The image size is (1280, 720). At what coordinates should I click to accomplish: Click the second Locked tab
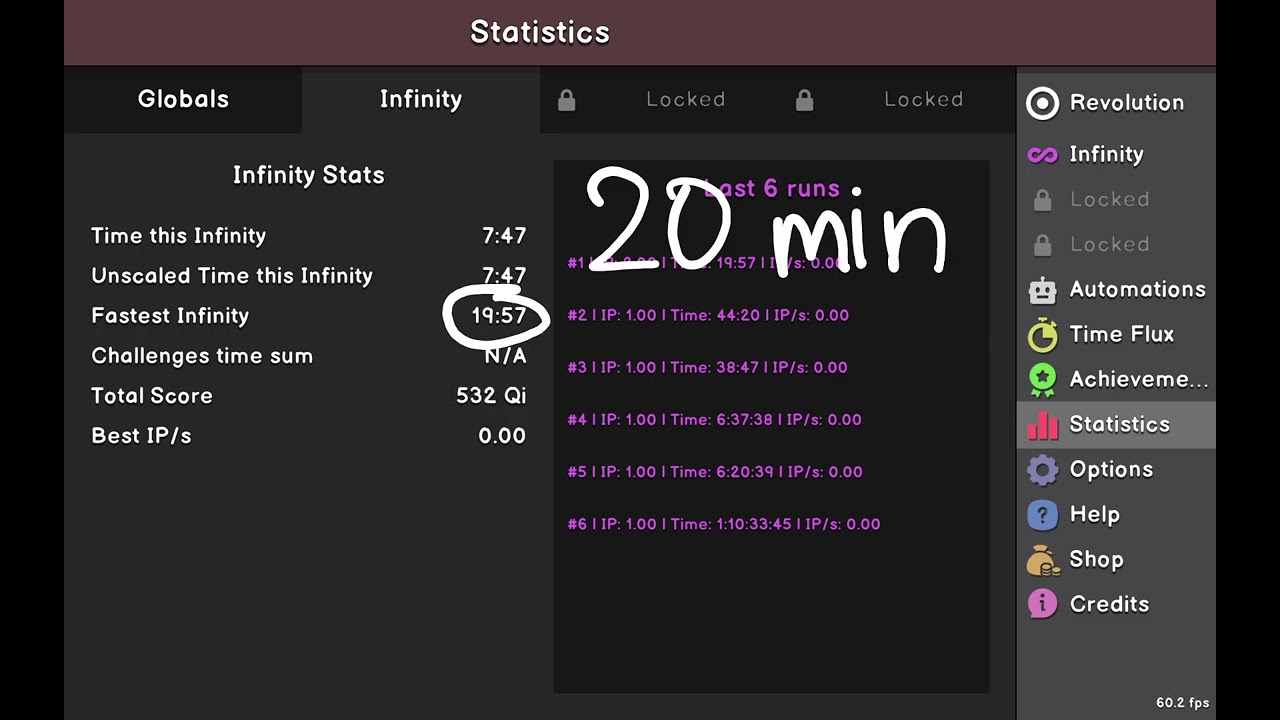(x=896, y=99)
